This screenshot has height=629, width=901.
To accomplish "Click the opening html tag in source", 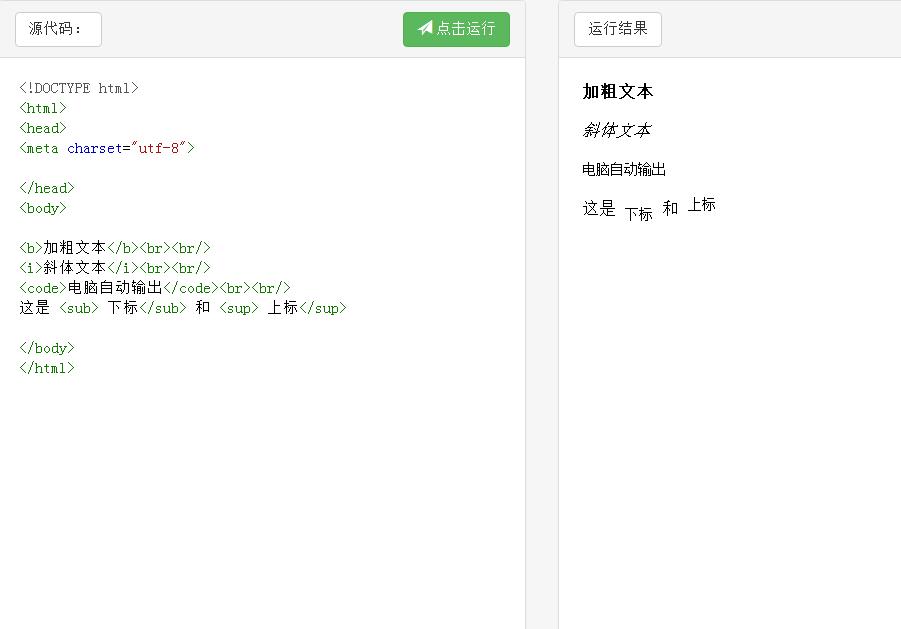I will pos(42,108).
